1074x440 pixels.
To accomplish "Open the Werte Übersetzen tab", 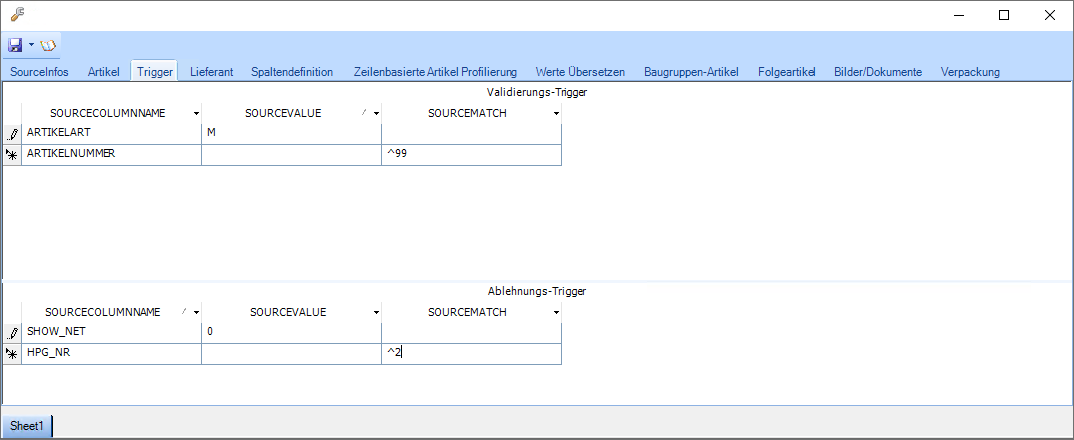I will (580, 72).
